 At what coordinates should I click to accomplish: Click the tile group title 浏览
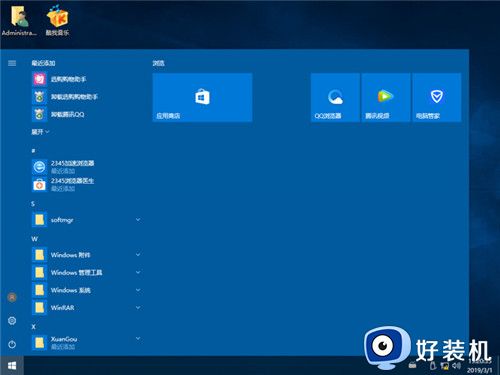click(x=158, y=63)
